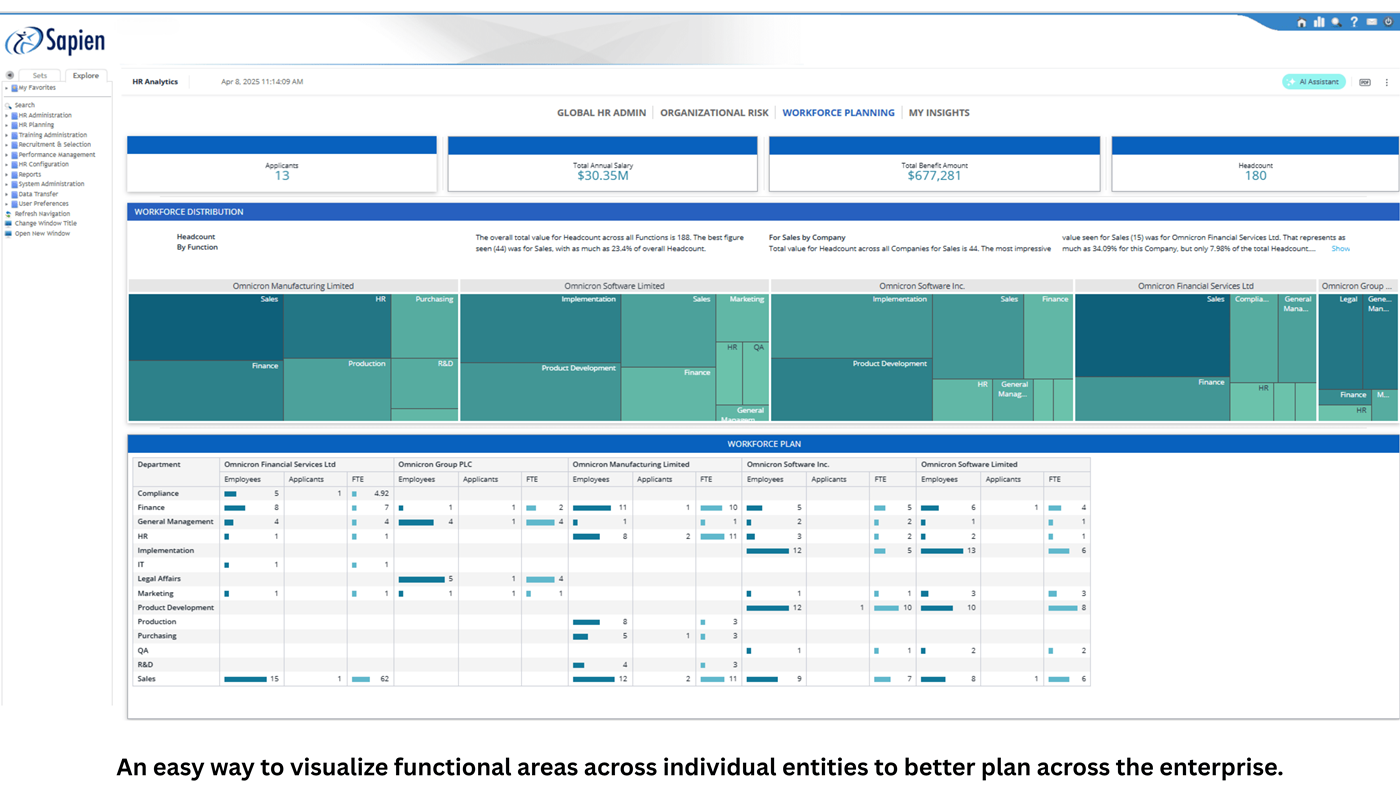
Task: Go to the Home icon in top bar
Action: click(x=1301, y=22)
